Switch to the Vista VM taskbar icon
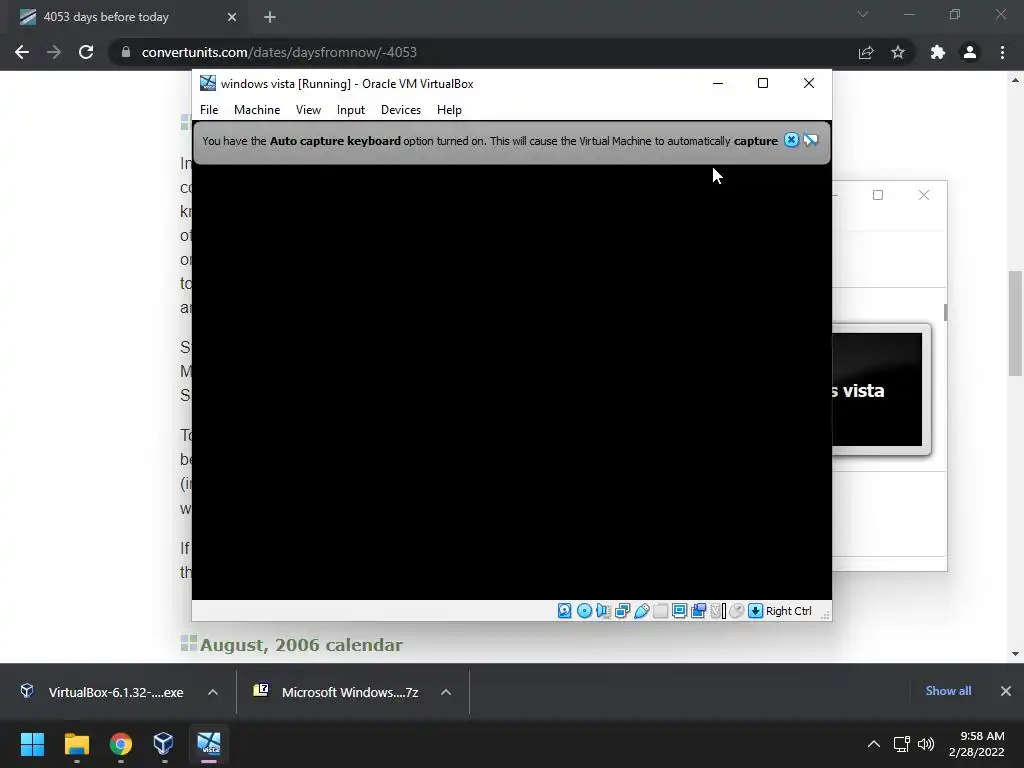 click(209, 744)
